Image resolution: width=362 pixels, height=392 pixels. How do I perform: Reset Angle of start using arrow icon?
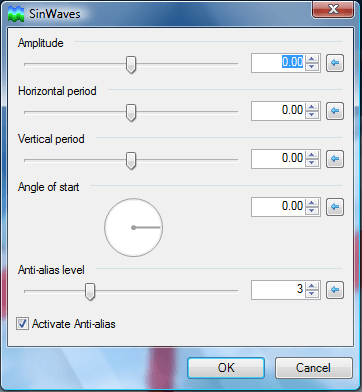[x=335, y=207]
